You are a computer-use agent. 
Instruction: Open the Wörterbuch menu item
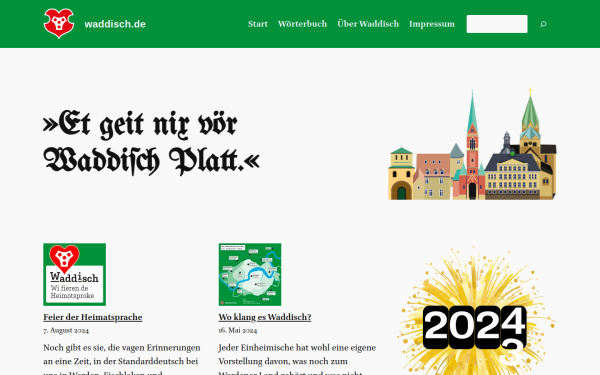pyautogui.click(x=302, y=24)
